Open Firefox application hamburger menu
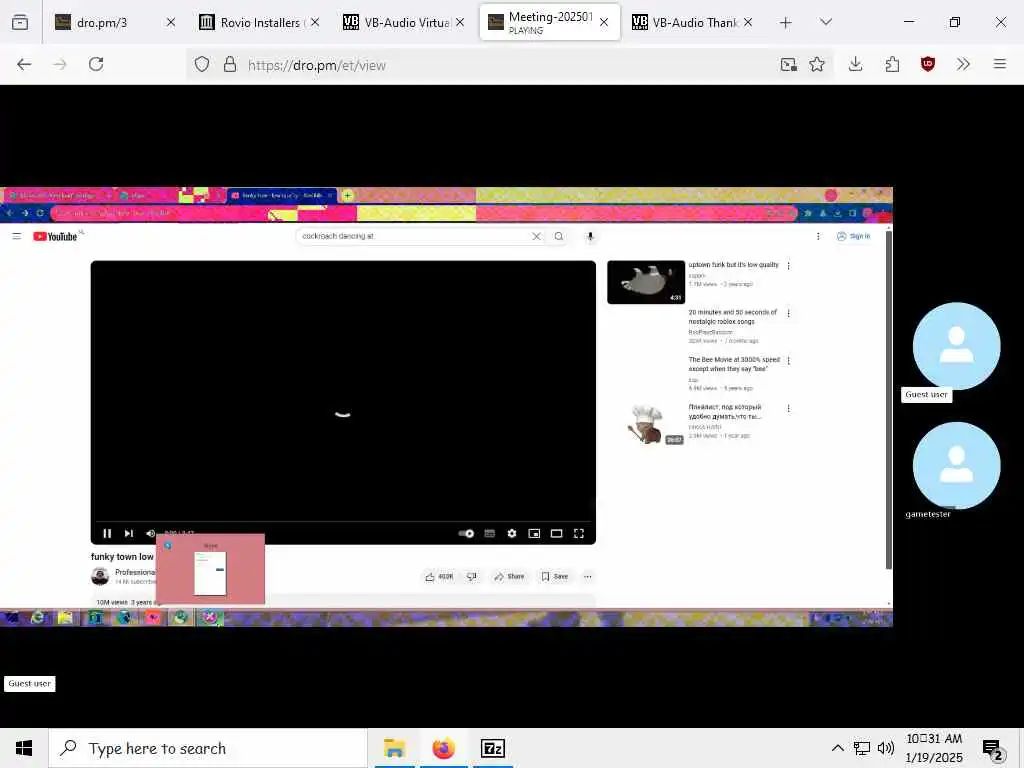The image size is (1024, 768). [999, 64]
